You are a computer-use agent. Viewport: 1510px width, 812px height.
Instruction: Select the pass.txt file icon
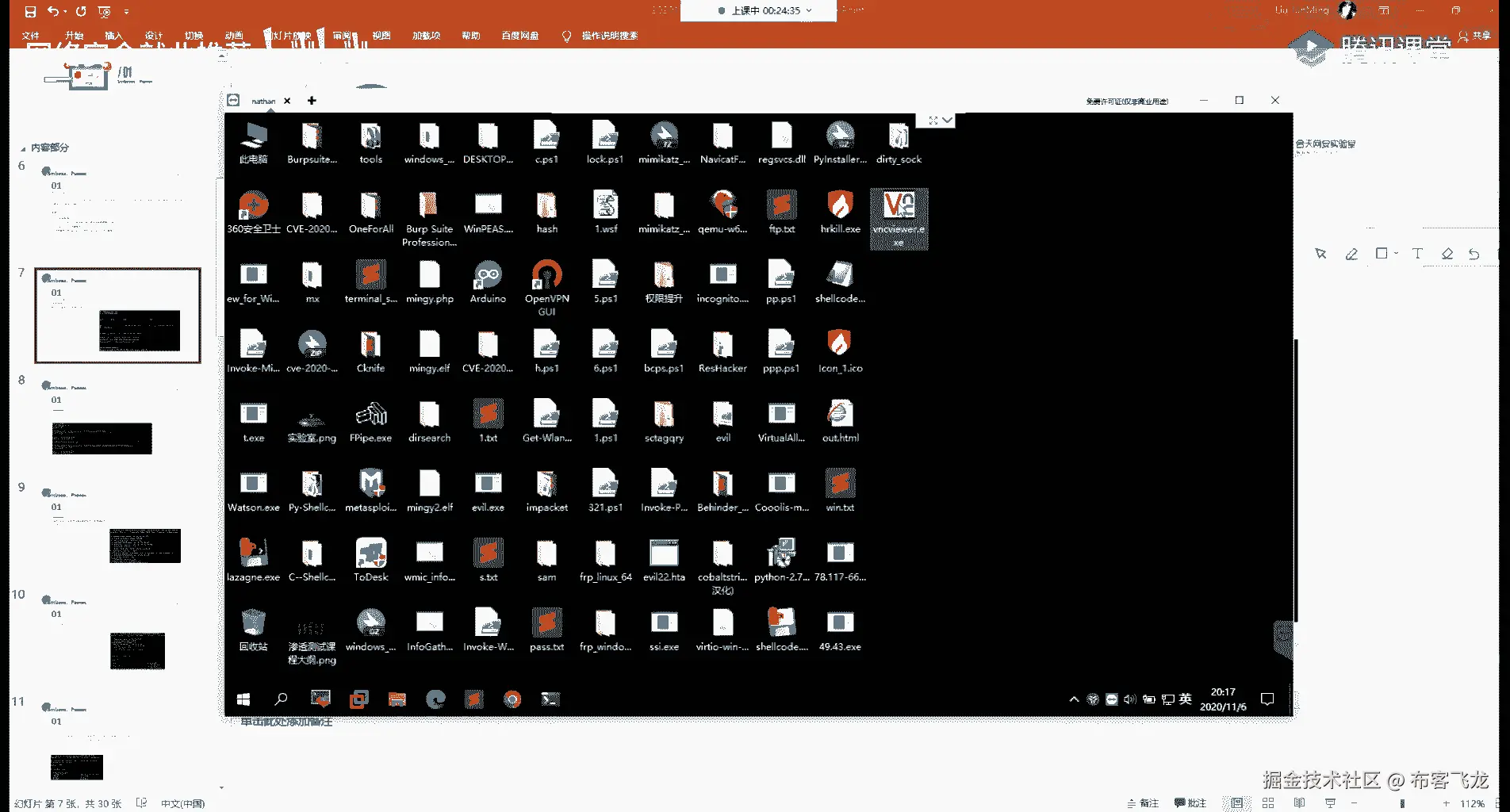546,631
